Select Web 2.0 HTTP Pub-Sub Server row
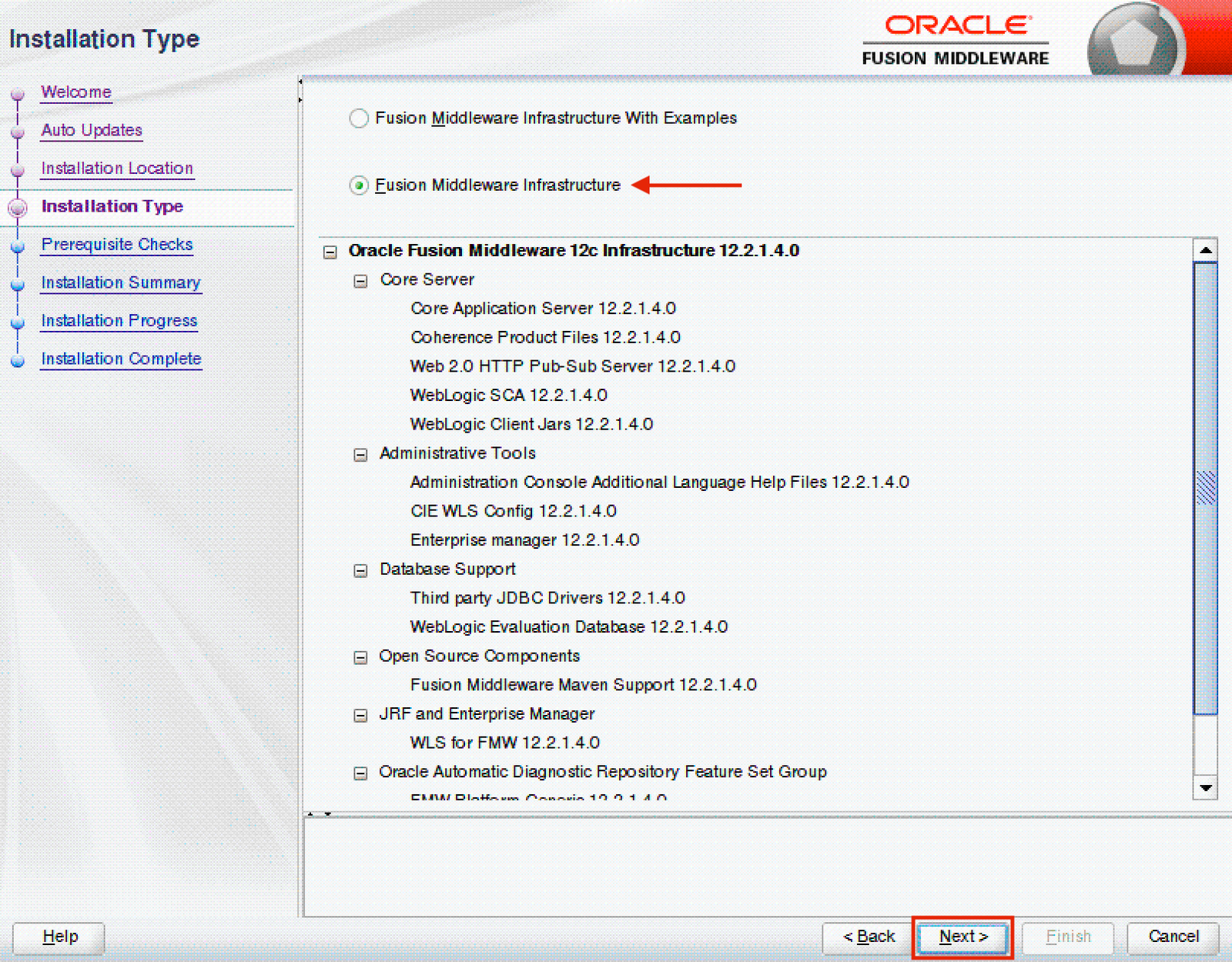Screen dimensions: 1232x962 tap(572, 366)
